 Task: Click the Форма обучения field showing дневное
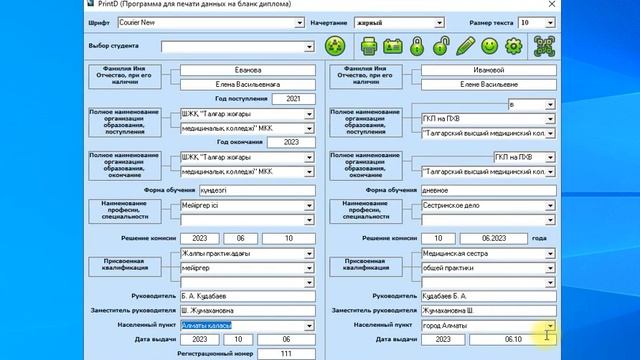489,190
